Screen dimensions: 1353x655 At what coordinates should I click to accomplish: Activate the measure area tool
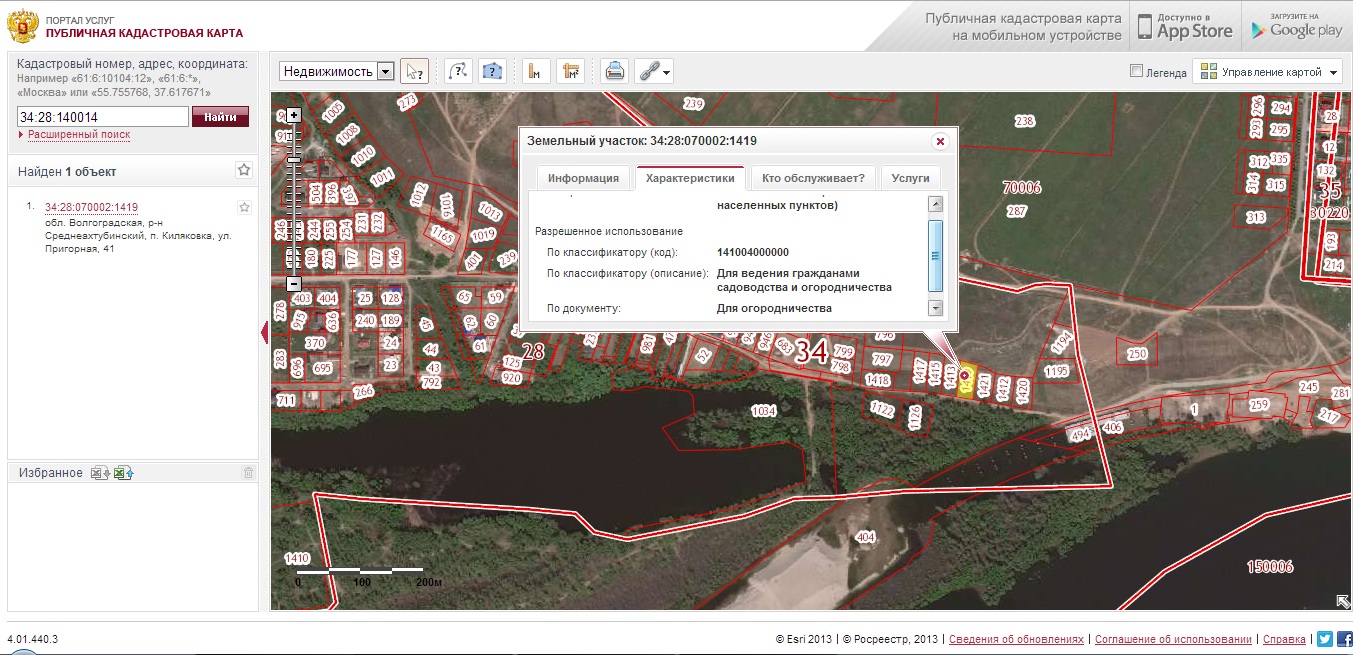tap(570, 71)
